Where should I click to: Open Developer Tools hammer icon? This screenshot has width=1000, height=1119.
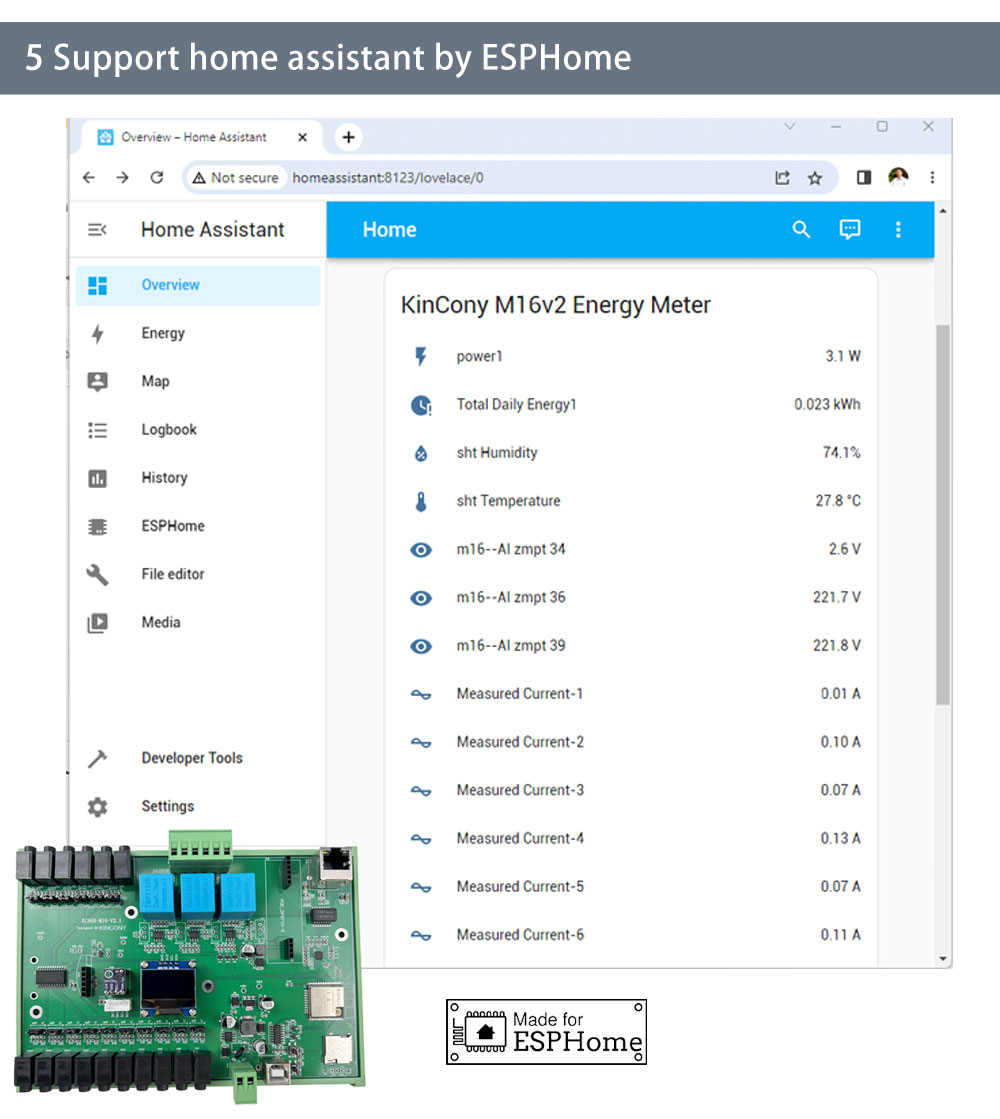pos(97,759)
